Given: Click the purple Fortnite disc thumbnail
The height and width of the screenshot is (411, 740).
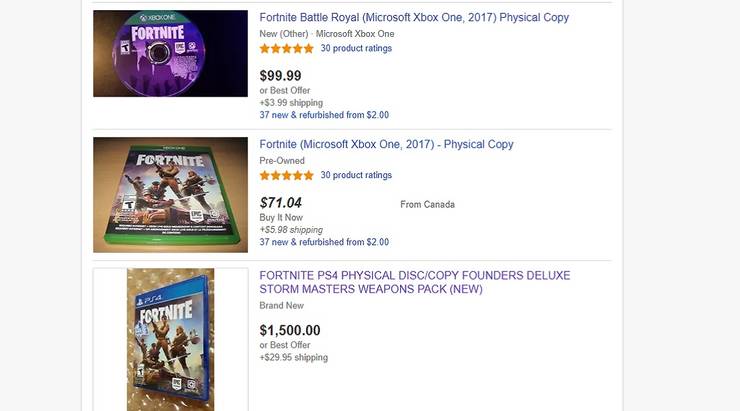Looking at the screenshot, I should click(170, 53).
